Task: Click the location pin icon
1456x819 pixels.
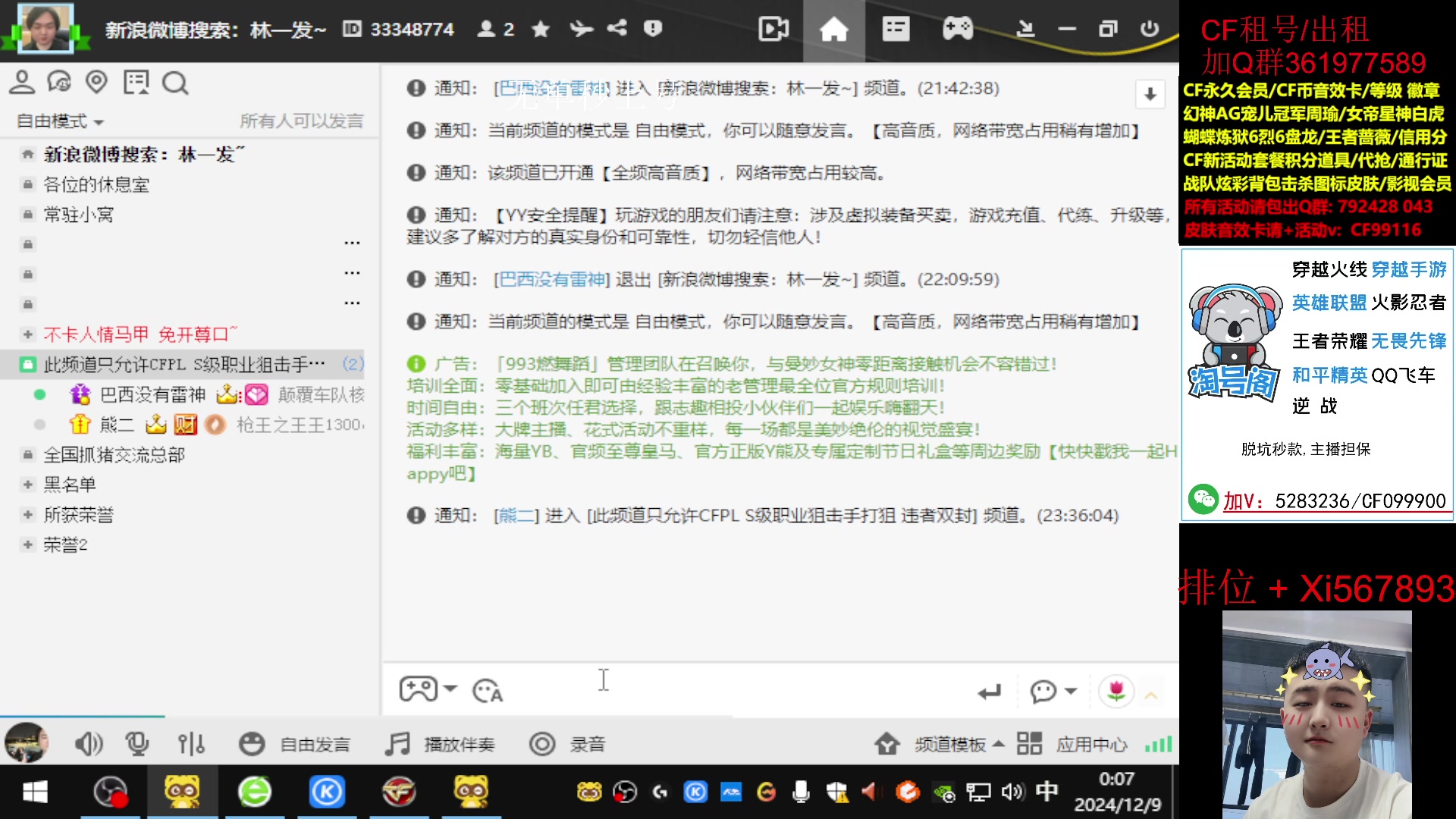Action: click(x=96, y=82)
